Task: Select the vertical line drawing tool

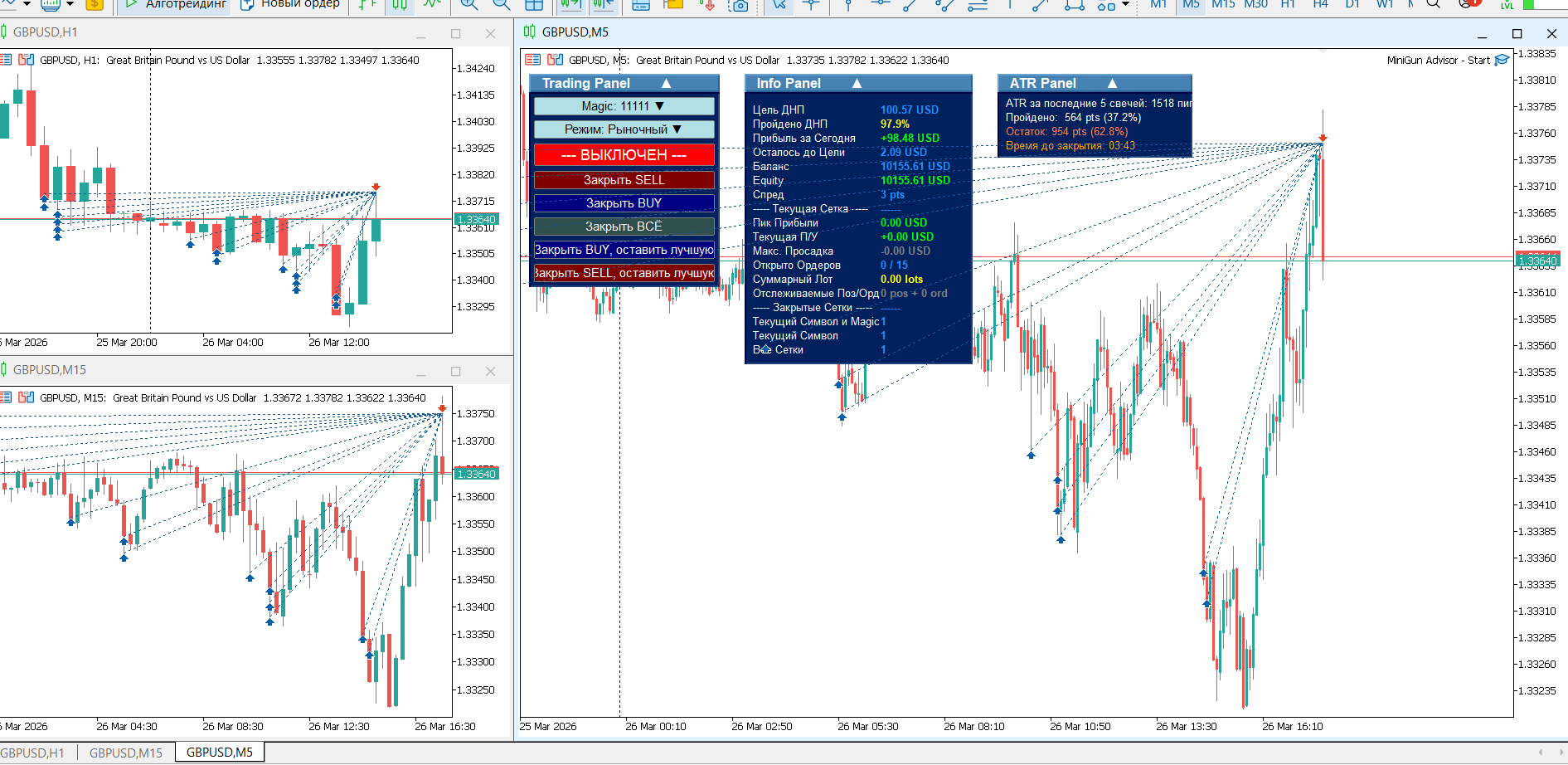Action: tap(847, 4)
